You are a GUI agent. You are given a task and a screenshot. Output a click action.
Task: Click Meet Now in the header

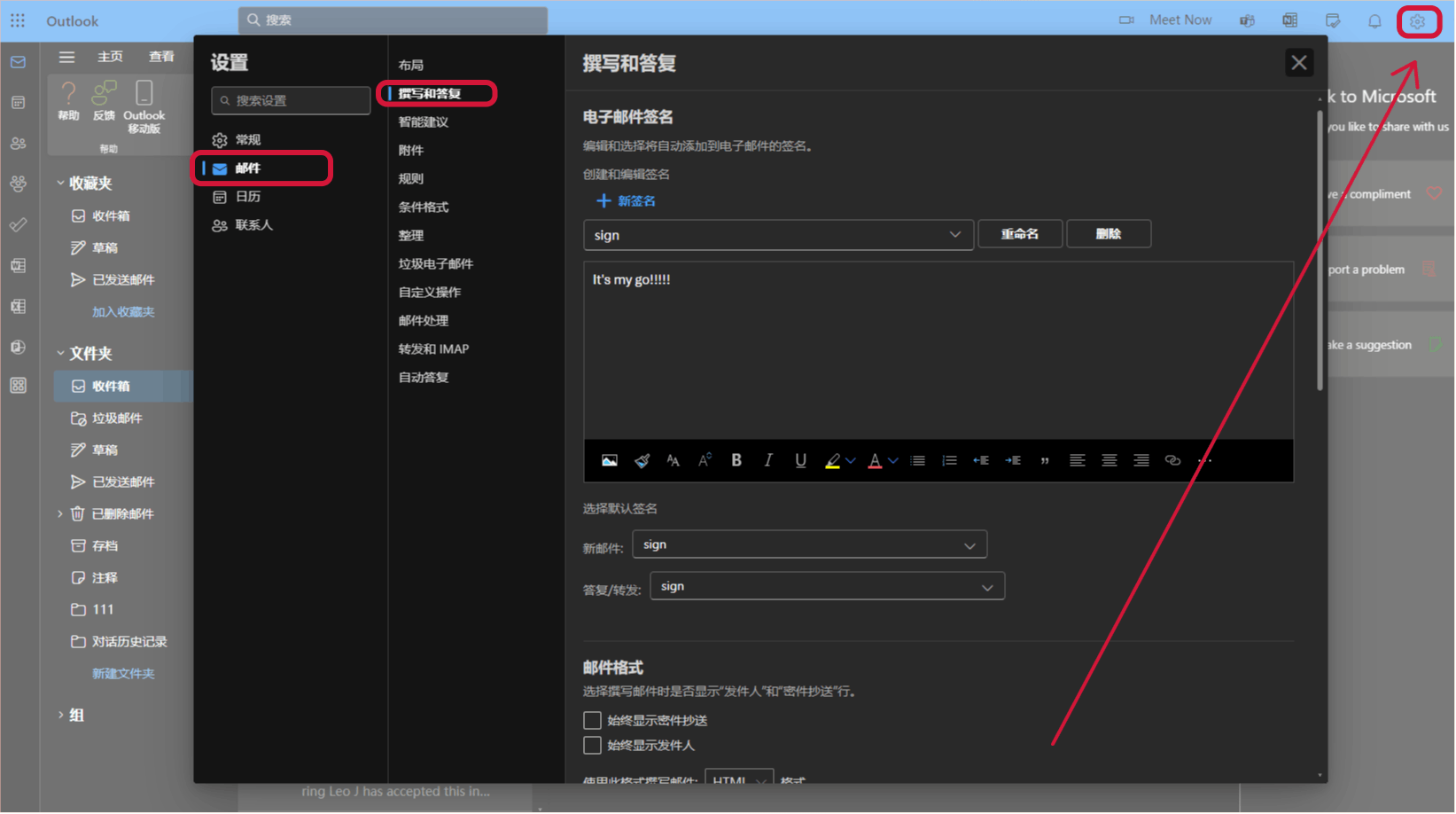(x=1166, y=20)
